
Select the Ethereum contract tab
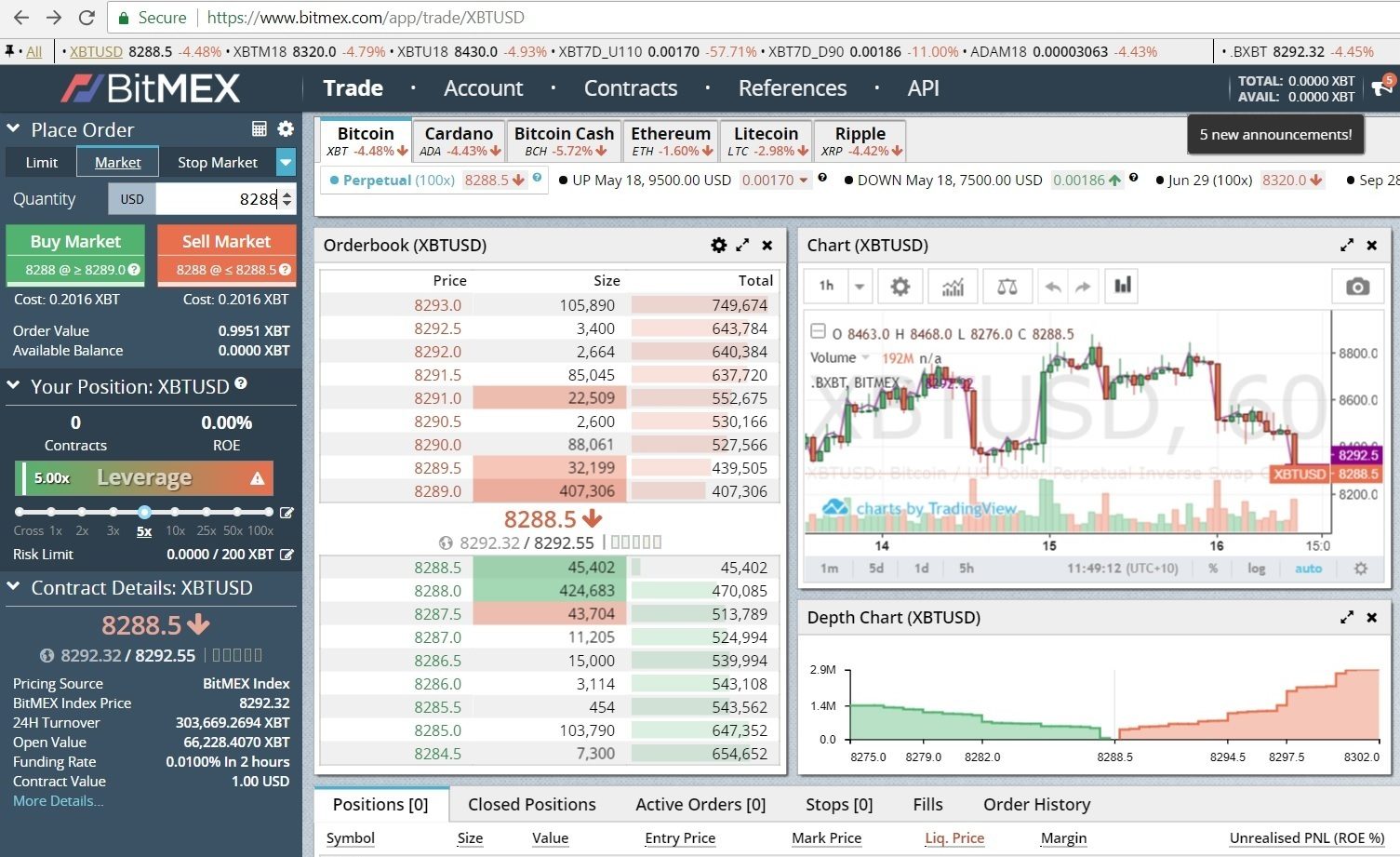(x=670, y=141)
